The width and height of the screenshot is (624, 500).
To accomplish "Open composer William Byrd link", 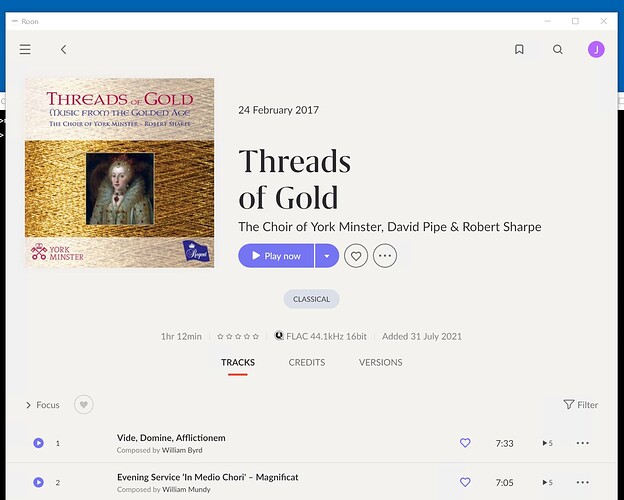I will click(182, 450).
